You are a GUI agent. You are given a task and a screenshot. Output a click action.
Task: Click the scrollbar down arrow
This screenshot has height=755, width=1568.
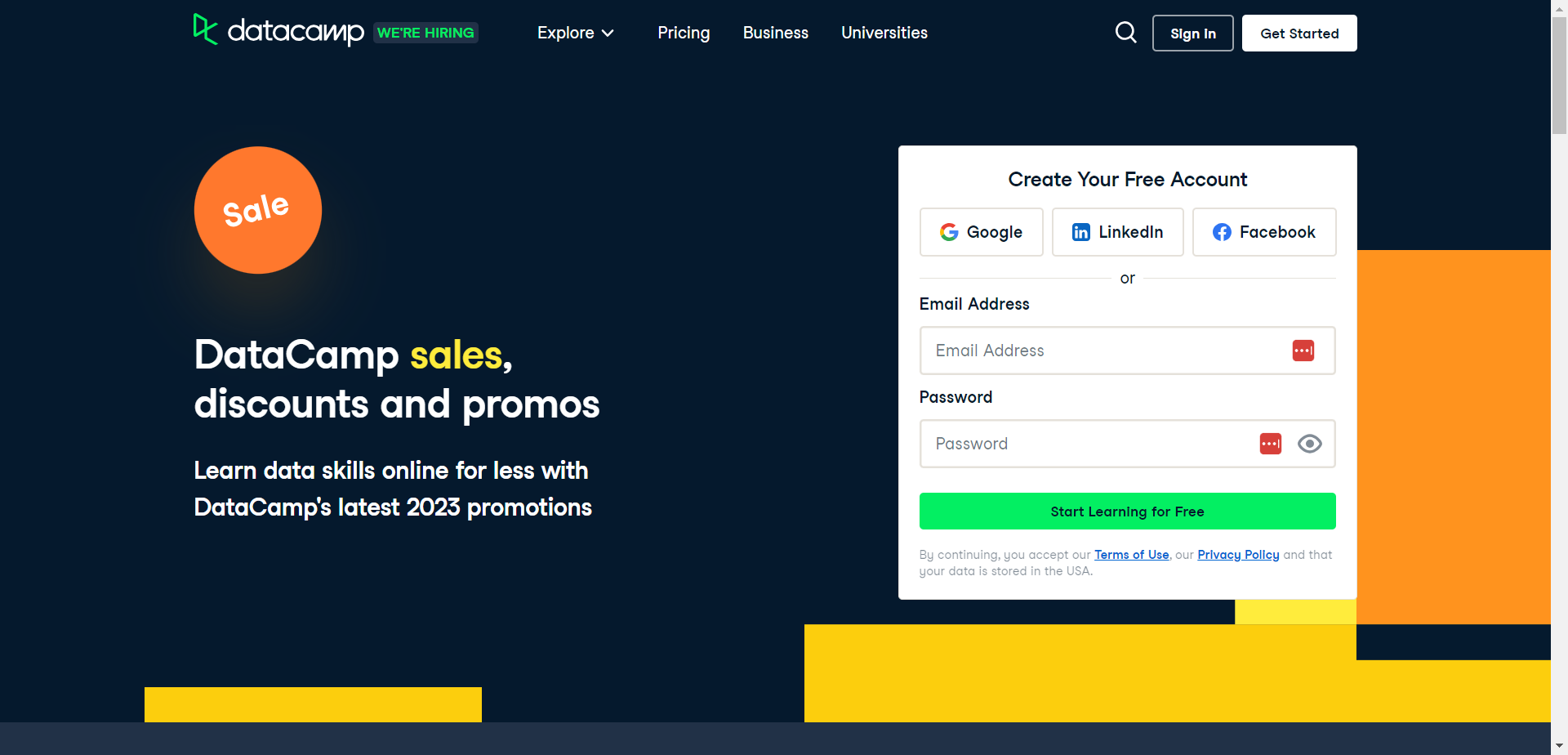(x=1559, y=747)
